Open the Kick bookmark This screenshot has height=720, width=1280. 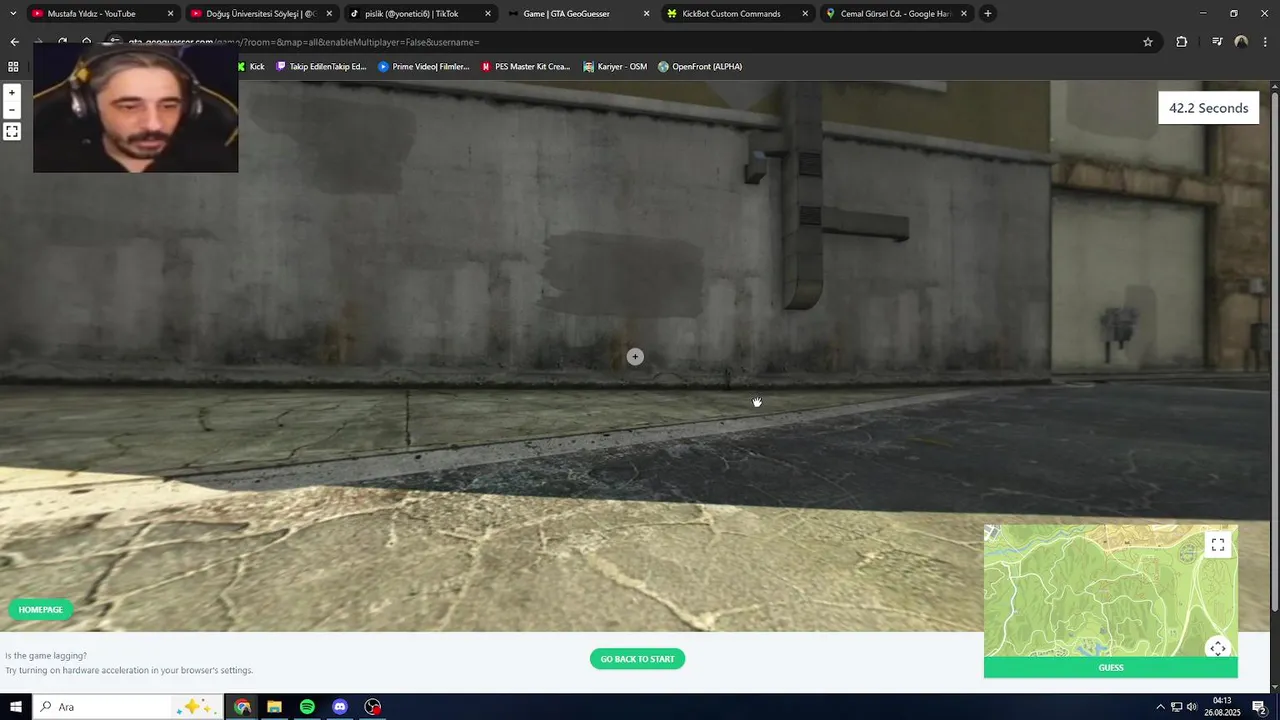(251, 67)
